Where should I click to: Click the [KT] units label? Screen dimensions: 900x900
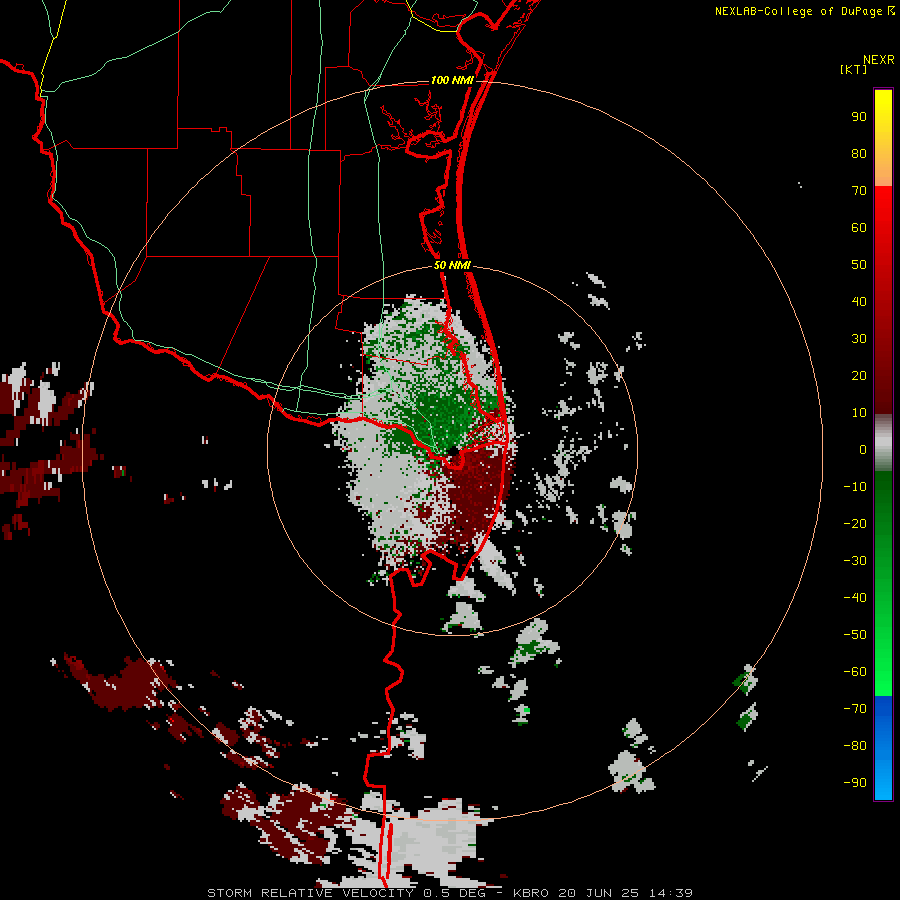click(x=854, y=69)
